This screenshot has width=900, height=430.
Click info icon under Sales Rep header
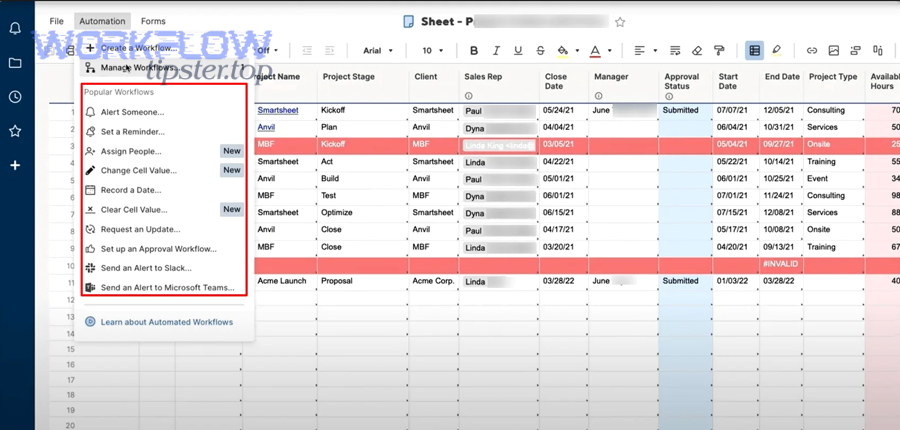pyautogui.click(x=468, y=96)
